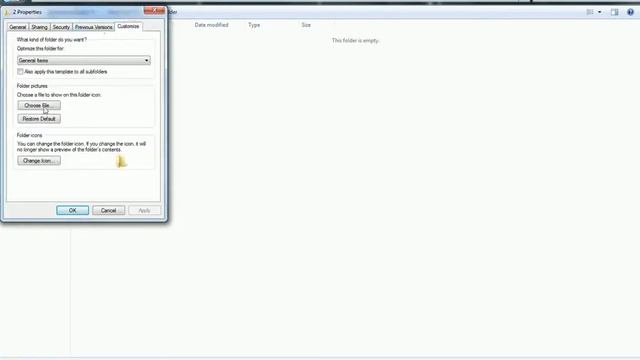Click the folder icon preview image
Image resolution: width=640 pixels, height=360 pixels.
click(122, 161)
